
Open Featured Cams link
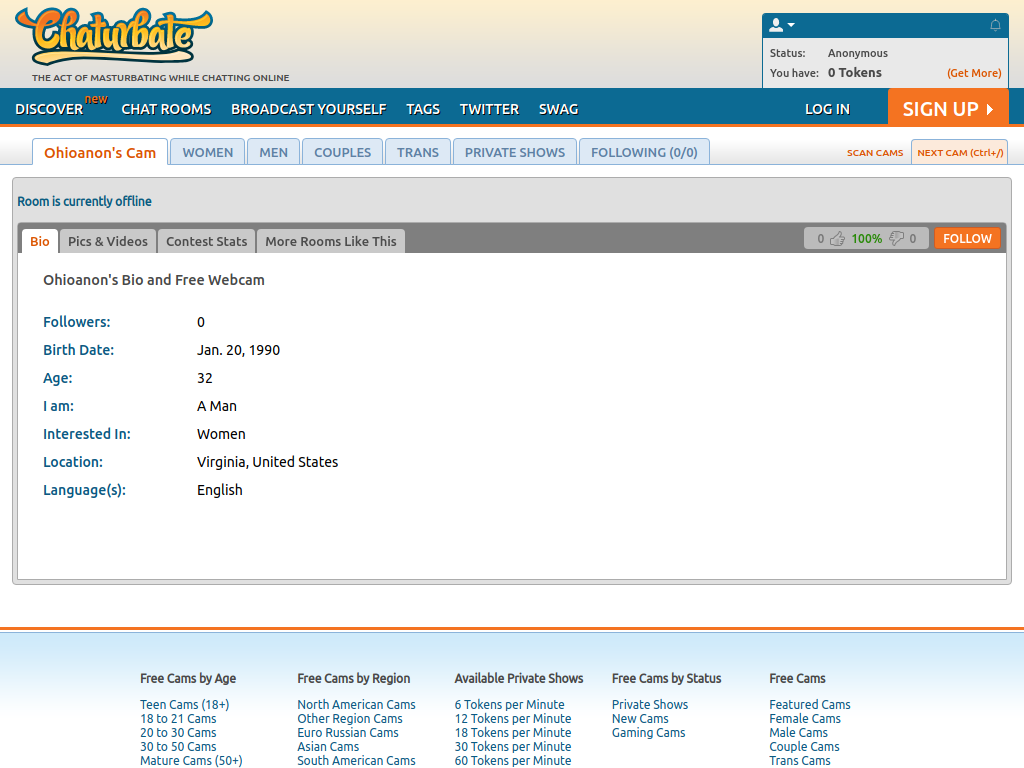(x=810, y=705)
